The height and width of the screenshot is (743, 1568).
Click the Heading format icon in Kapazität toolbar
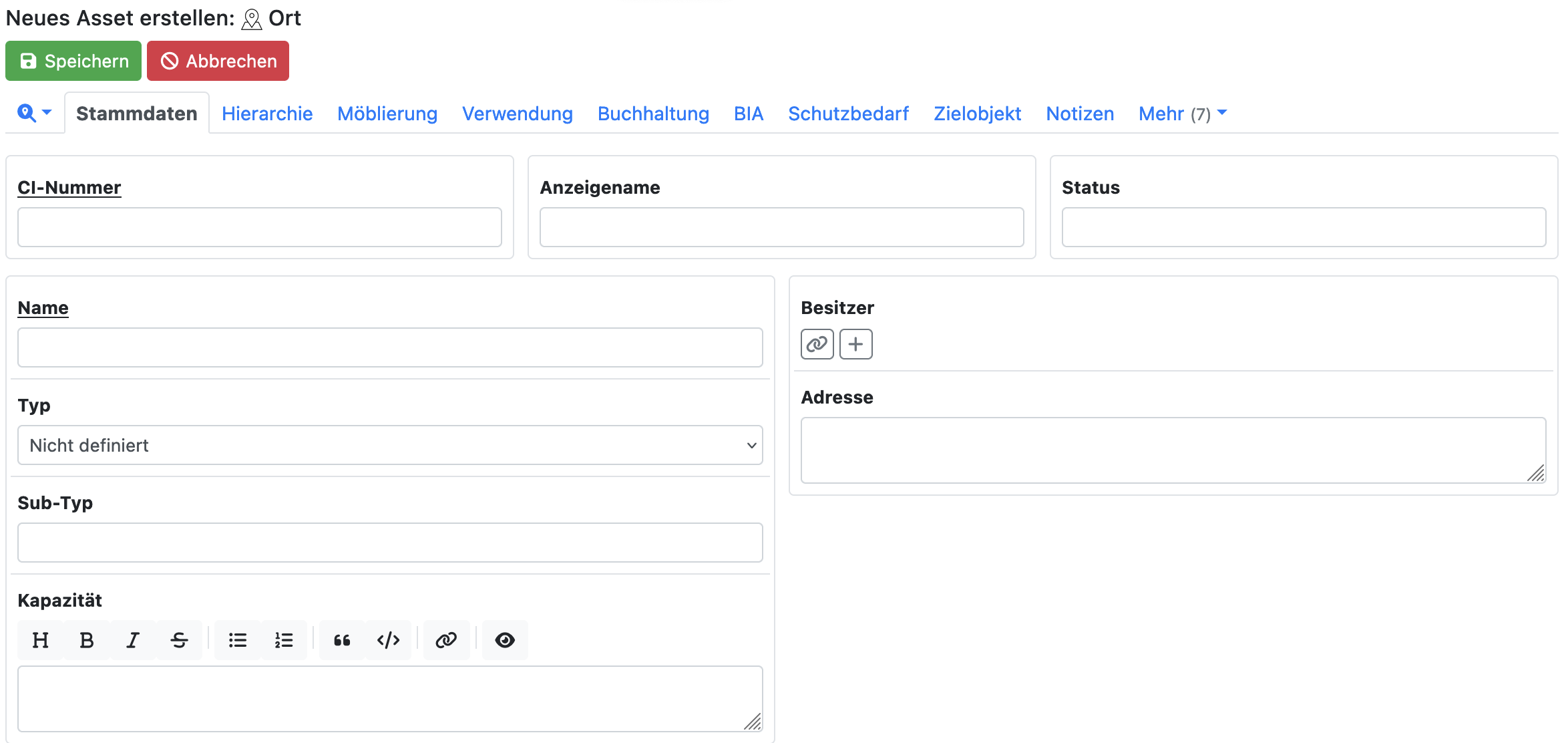[x=41, y=640]
